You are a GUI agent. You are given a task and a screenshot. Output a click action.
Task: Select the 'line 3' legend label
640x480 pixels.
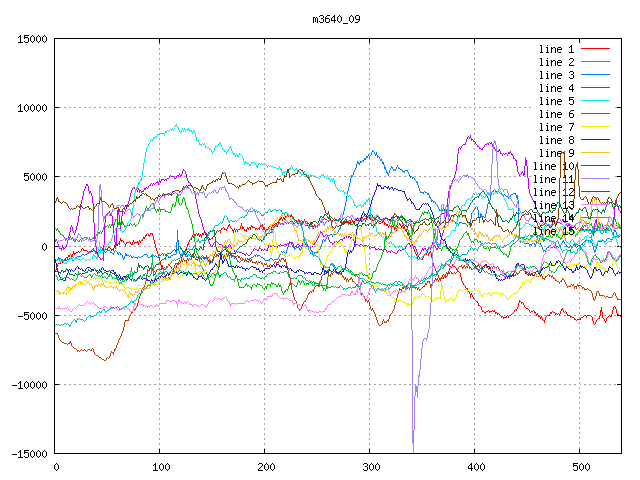click(x=556, y=75)
